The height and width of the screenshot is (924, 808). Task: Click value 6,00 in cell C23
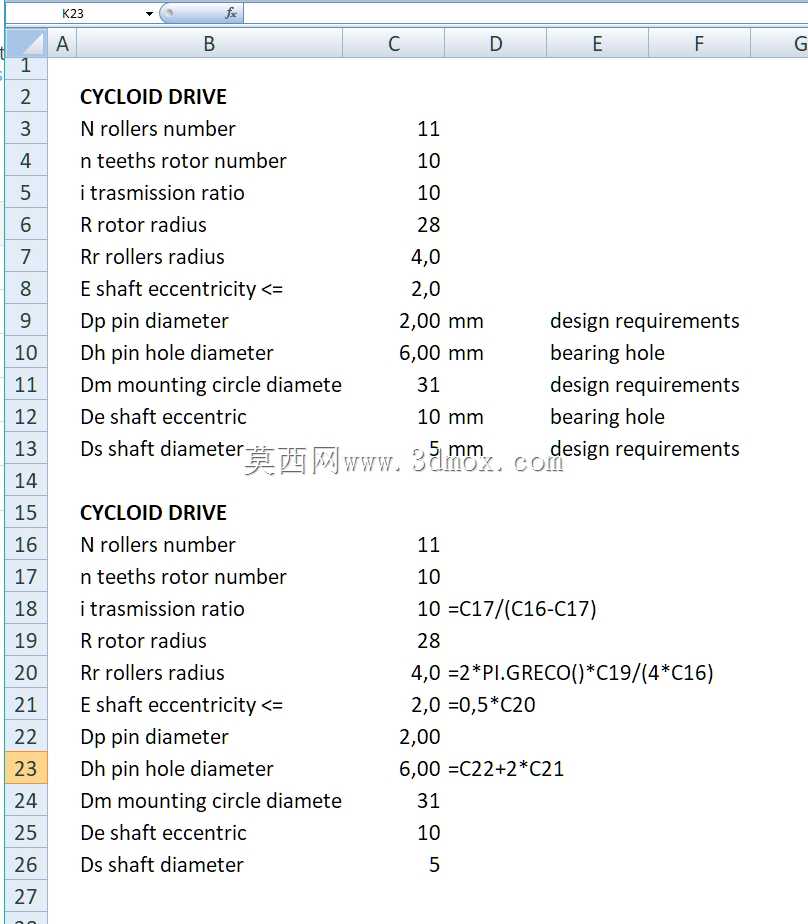click(x=420, y=769)
